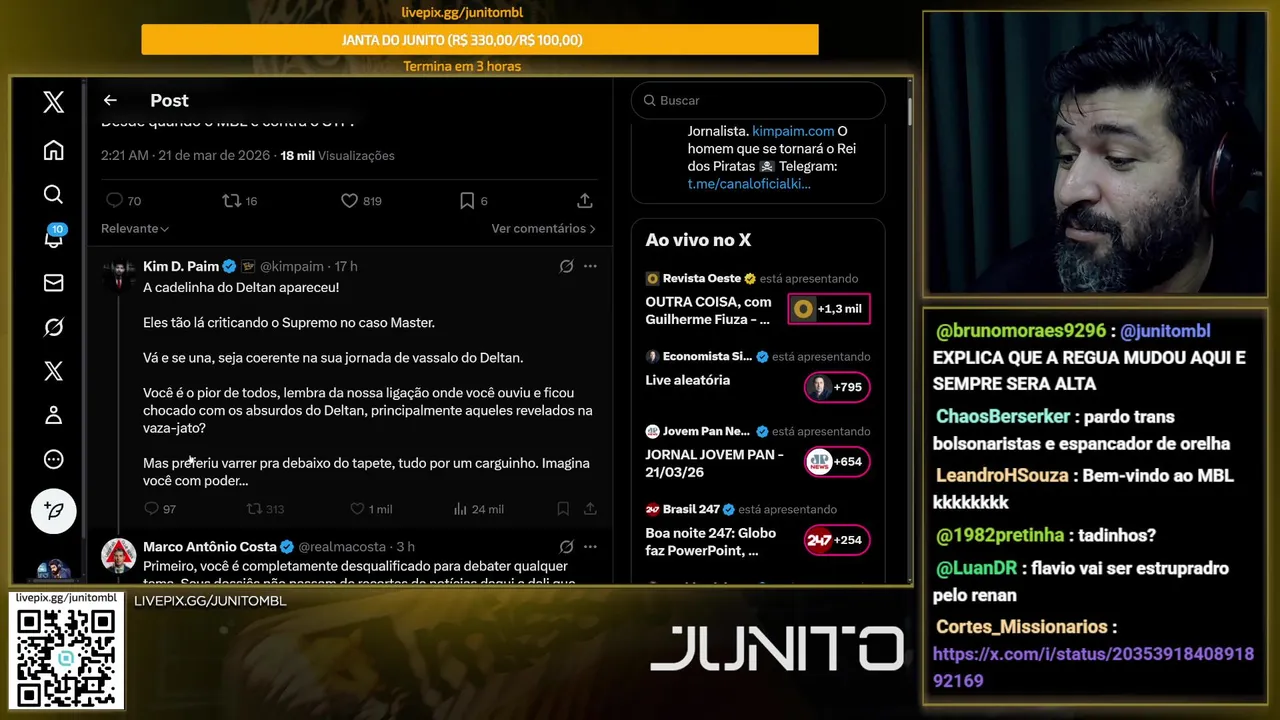Click the x.com status link in chat

(x=1093, y=667)
